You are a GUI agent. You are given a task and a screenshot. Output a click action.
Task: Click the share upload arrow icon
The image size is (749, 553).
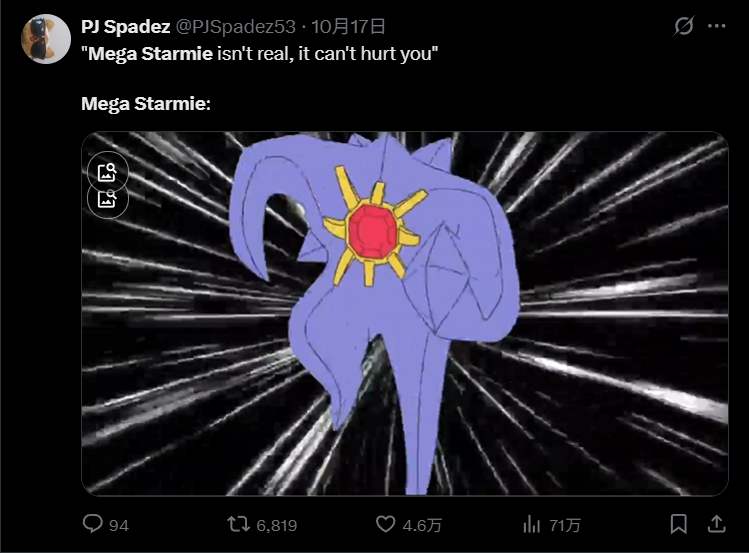[717, 524]
